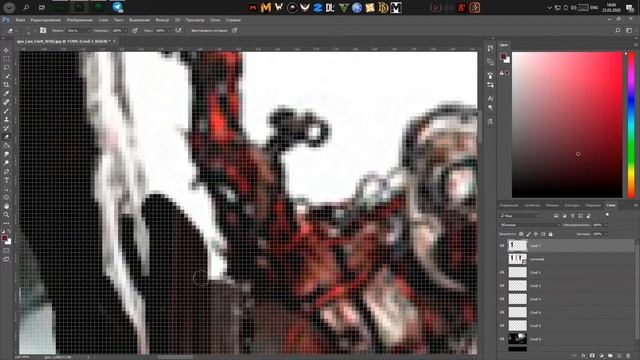Click the vertical hue slider strip

(x=631, y=125)
